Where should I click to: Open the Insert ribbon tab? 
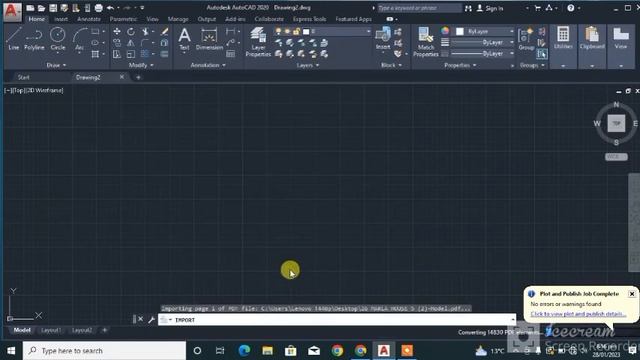point(61,19)
